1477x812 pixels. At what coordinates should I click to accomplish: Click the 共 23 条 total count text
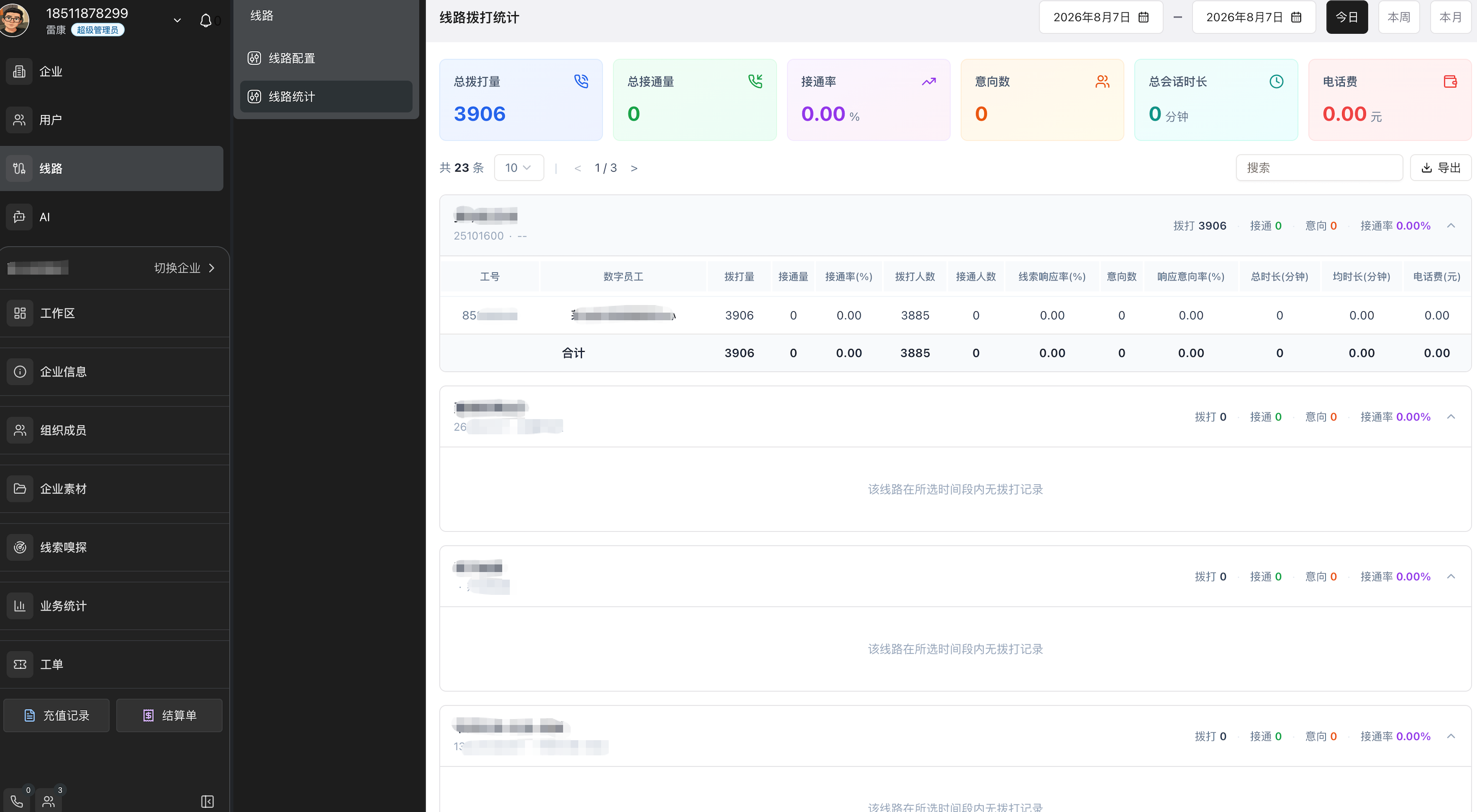[462, 167]
